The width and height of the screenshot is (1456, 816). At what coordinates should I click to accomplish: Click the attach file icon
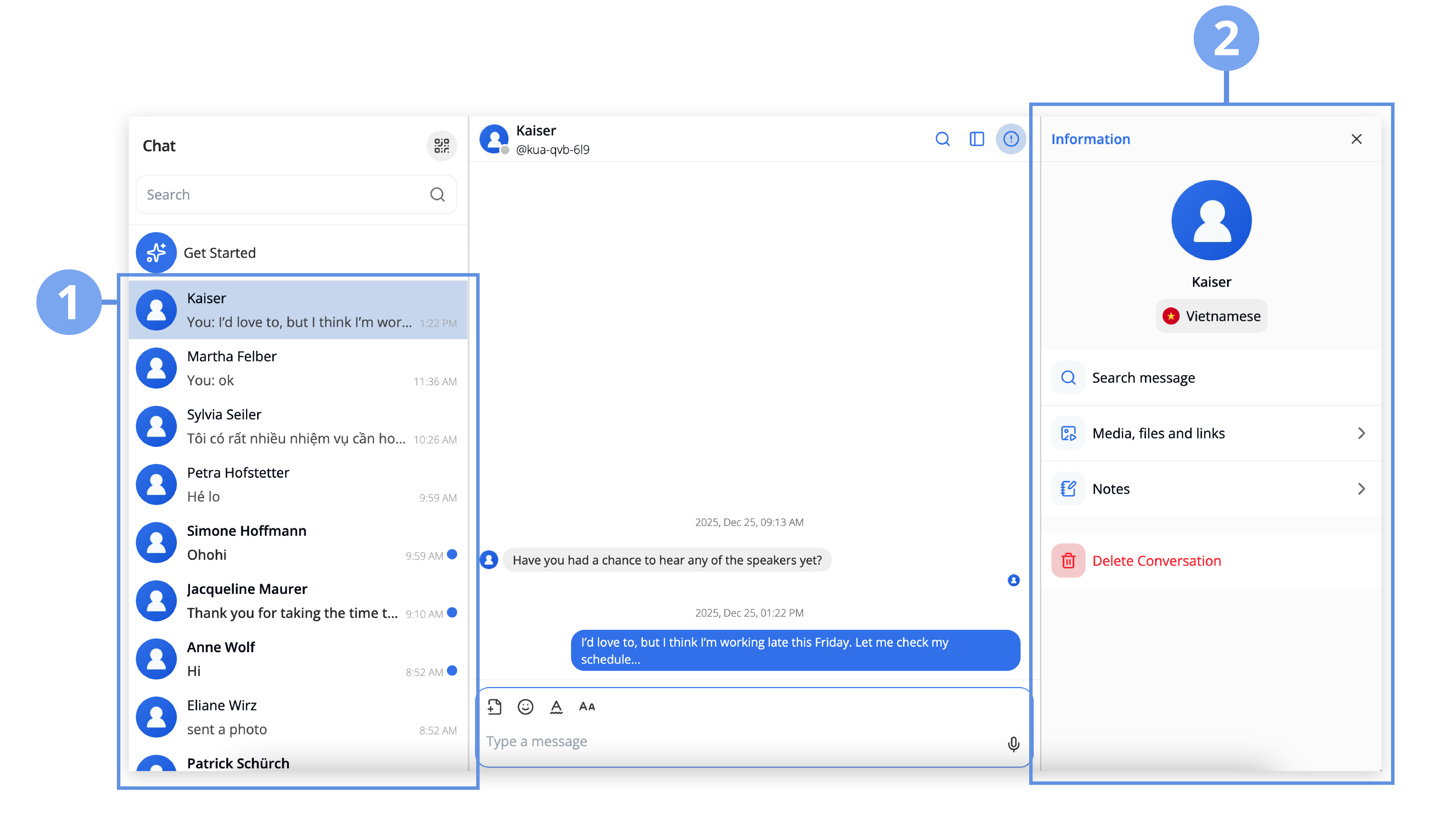tap(494, 706)
